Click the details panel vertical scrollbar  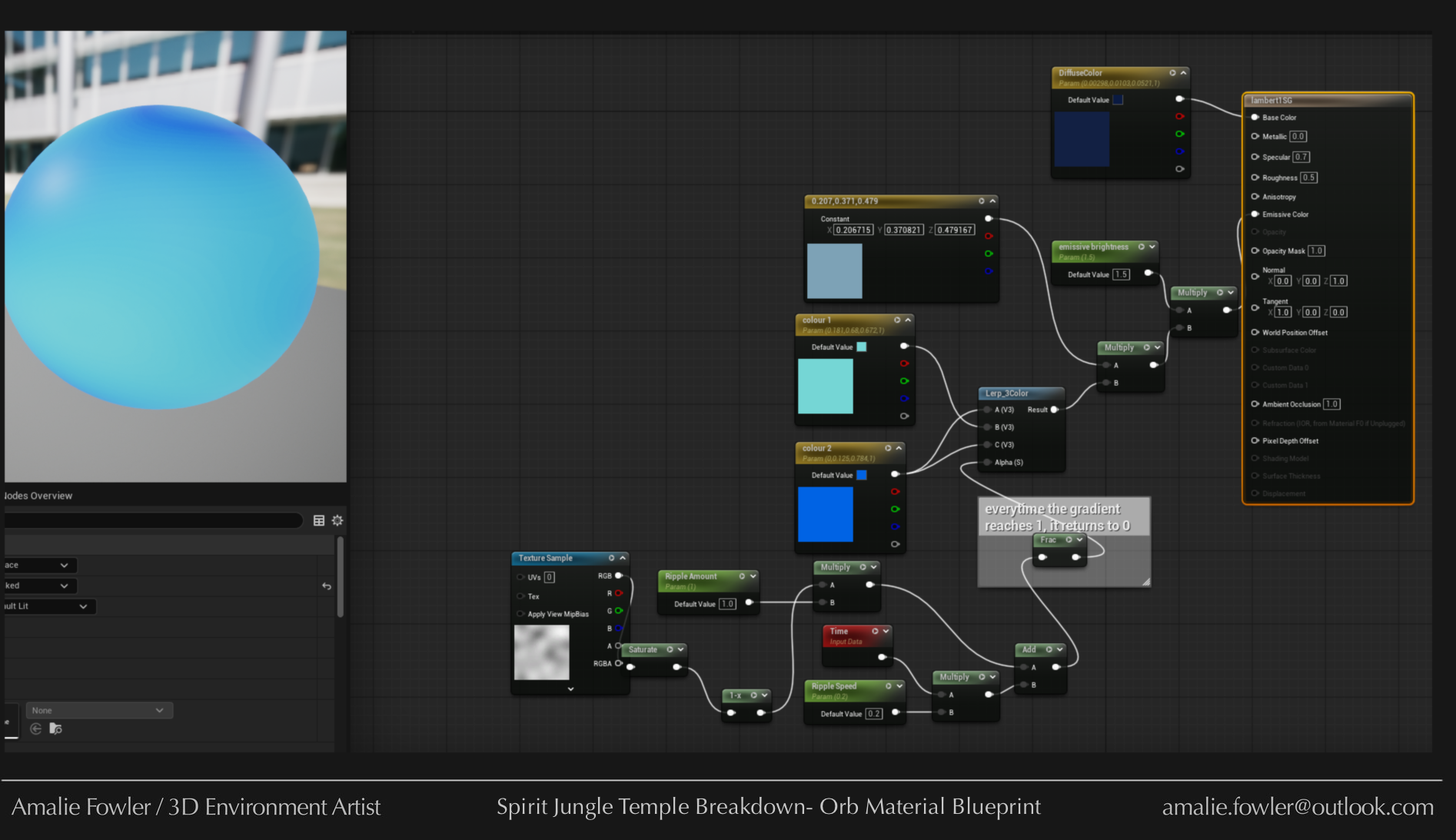[x=340, y=577]
